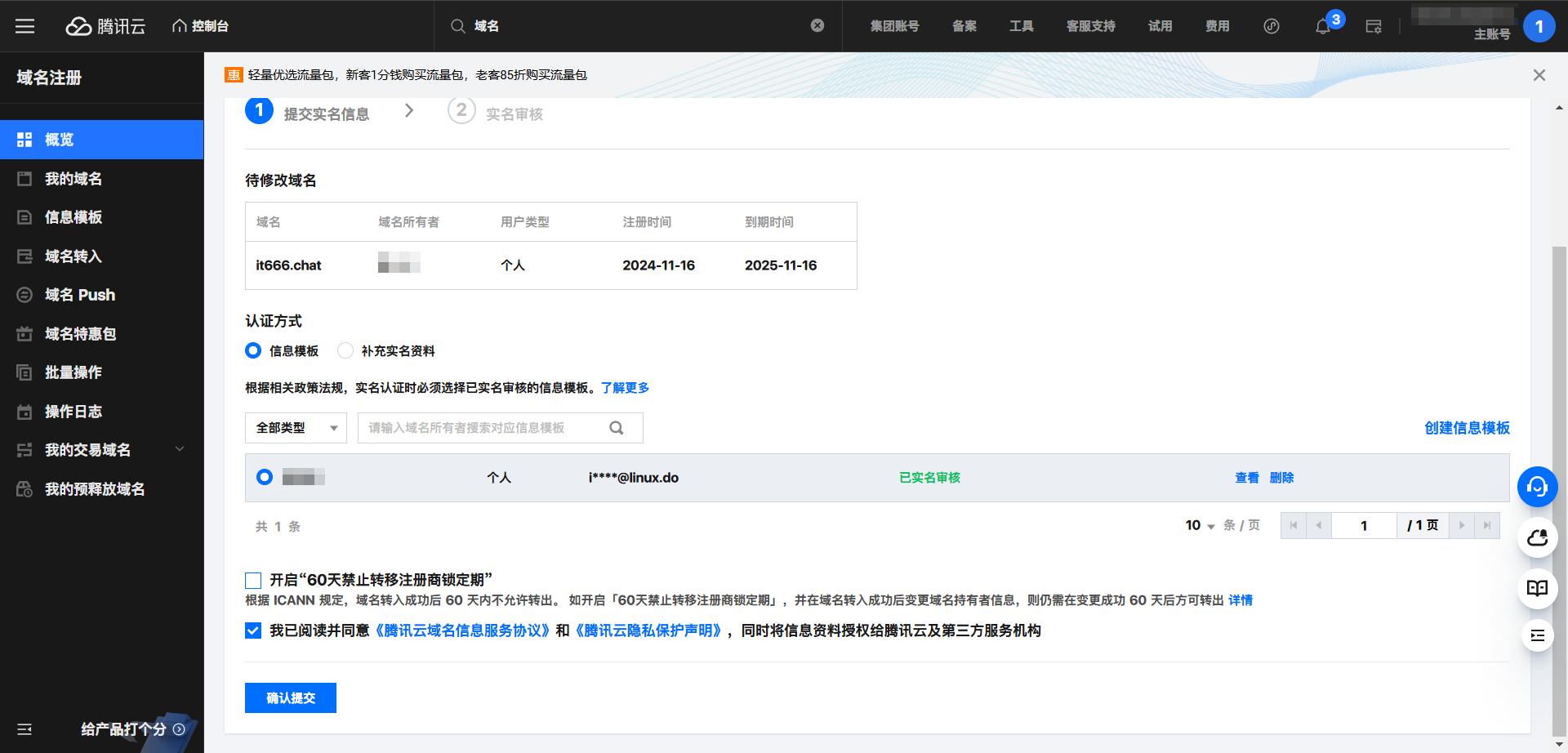1568x753 pixels.
Task: Open 概览 in the sidebar
Action: pyautogui.click(x=102, y=140)
